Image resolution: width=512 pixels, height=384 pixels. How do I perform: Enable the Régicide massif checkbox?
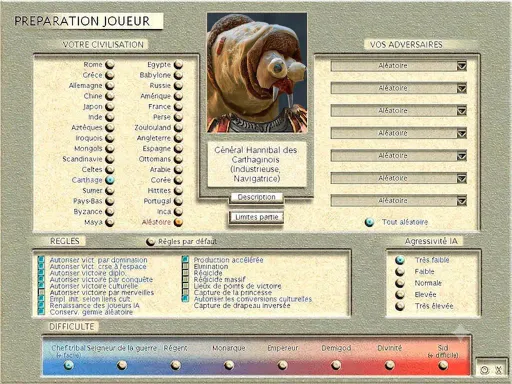185,279
